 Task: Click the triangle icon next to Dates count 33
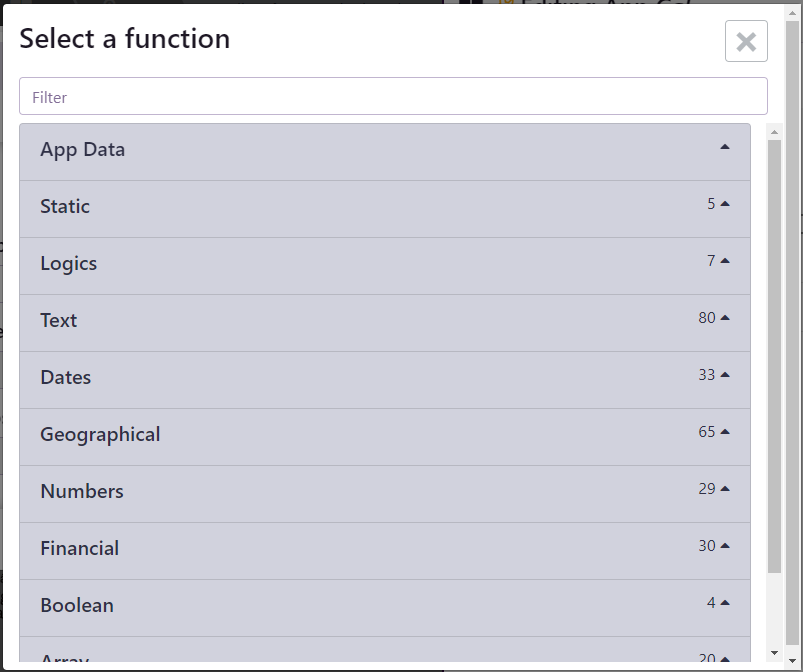(725, 375)
